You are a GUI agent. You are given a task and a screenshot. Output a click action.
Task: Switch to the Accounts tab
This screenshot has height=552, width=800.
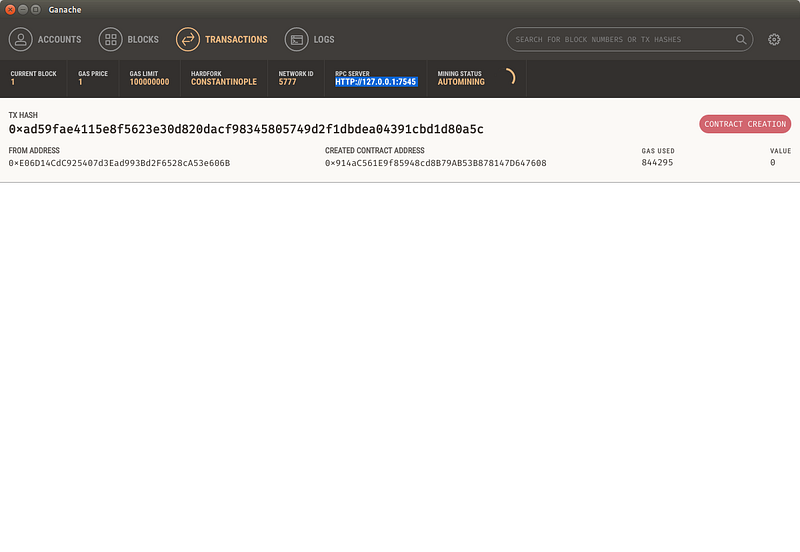point(59,39)
